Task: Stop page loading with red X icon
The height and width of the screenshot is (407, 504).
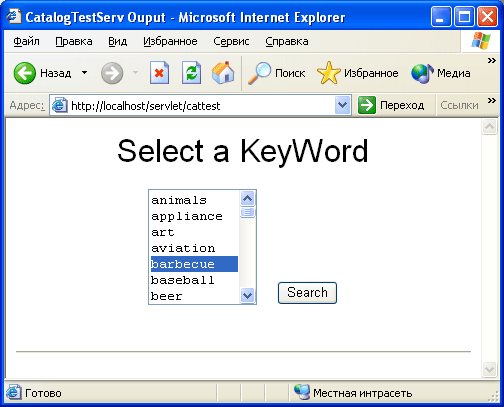Action: click(x=159, y=73)
